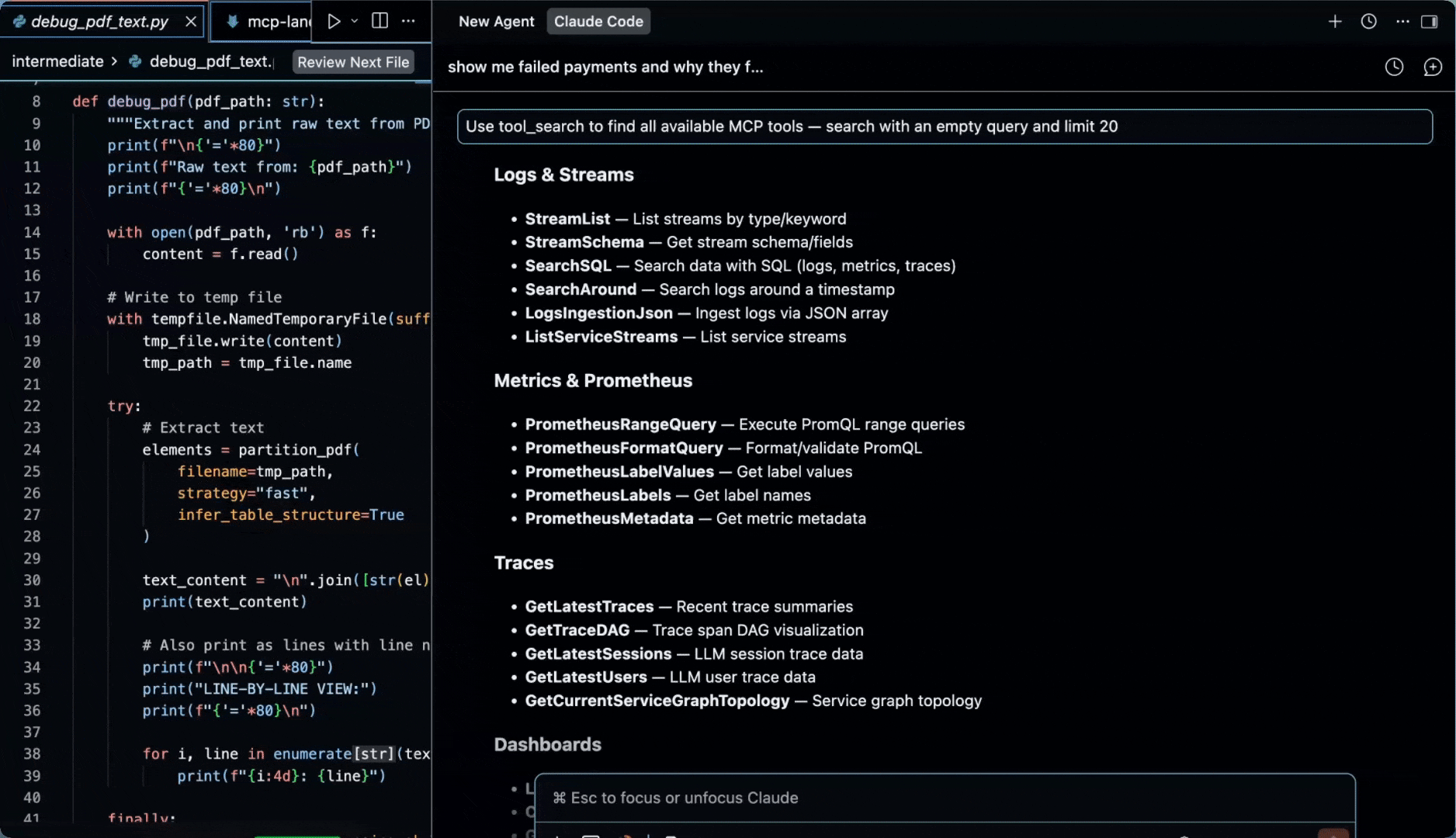Click the try: code line
This screenshot has width=1456, height=838.
[x=124, y=406]
